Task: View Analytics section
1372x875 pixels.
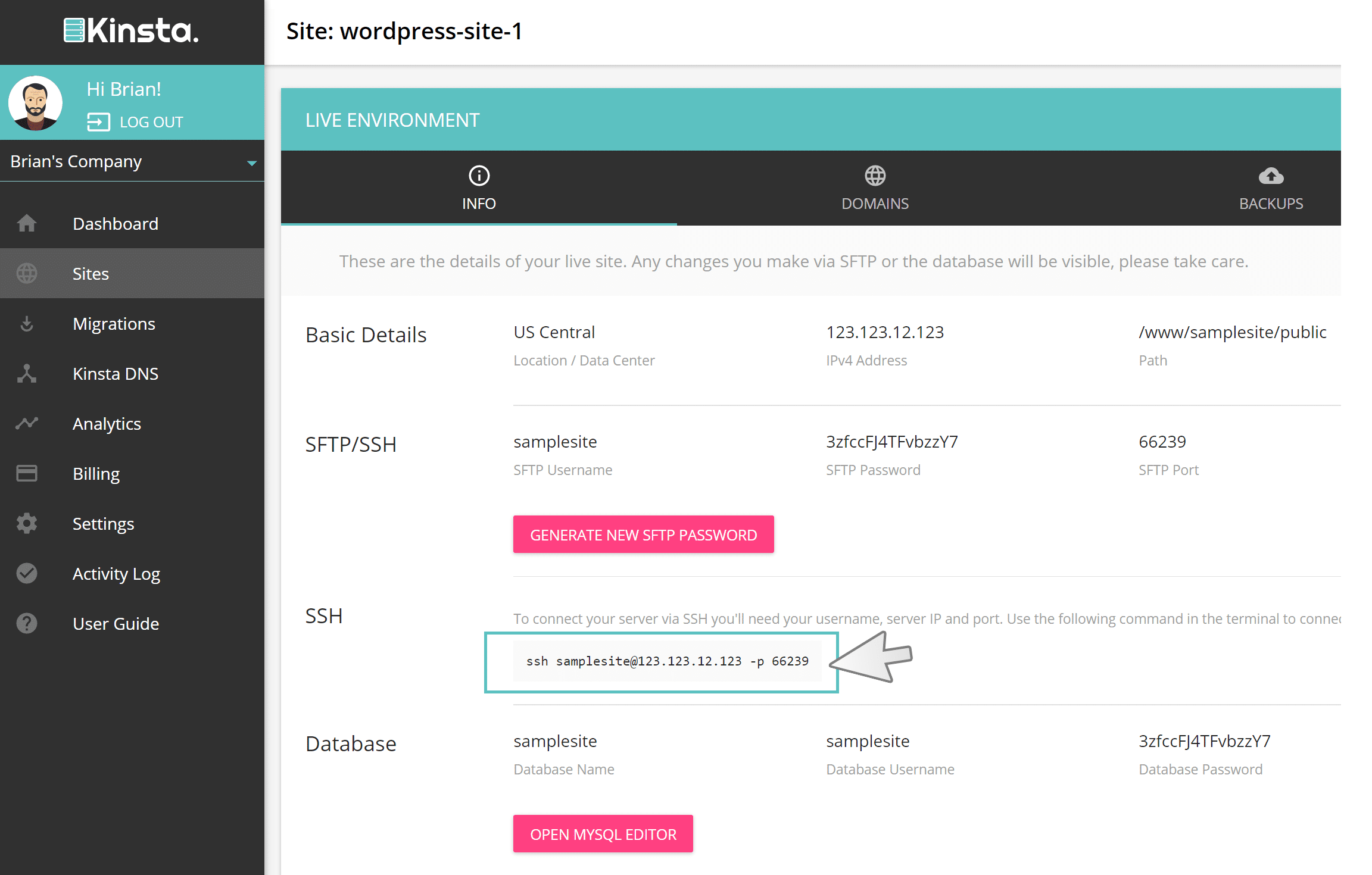Action: point(107,424)
